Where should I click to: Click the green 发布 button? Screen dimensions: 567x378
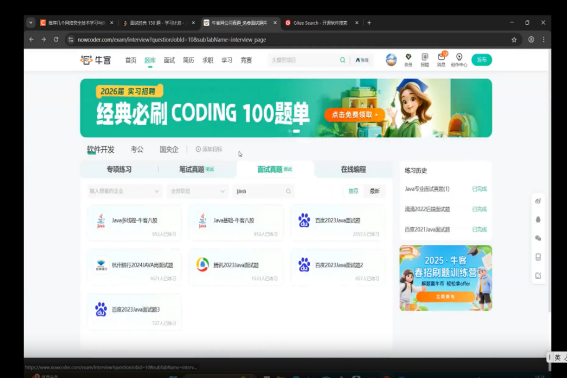pos(482,60)
